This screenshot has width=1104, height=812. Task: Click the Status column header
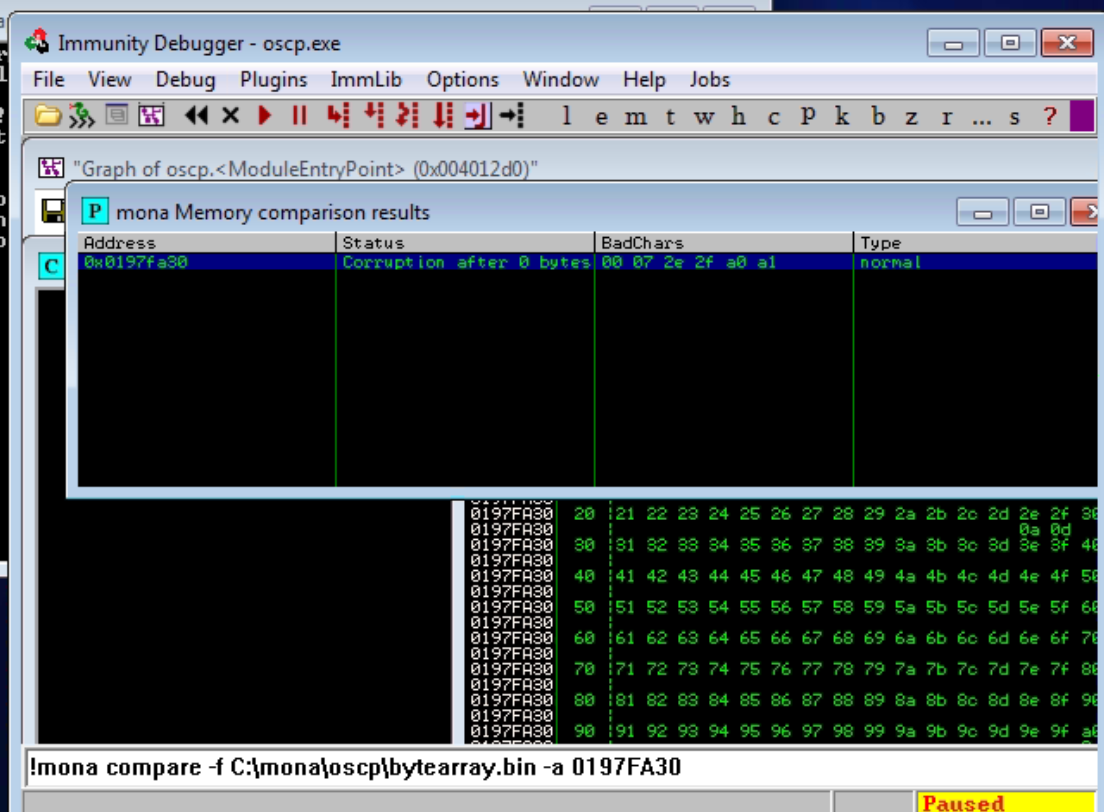tap(465, 243)
